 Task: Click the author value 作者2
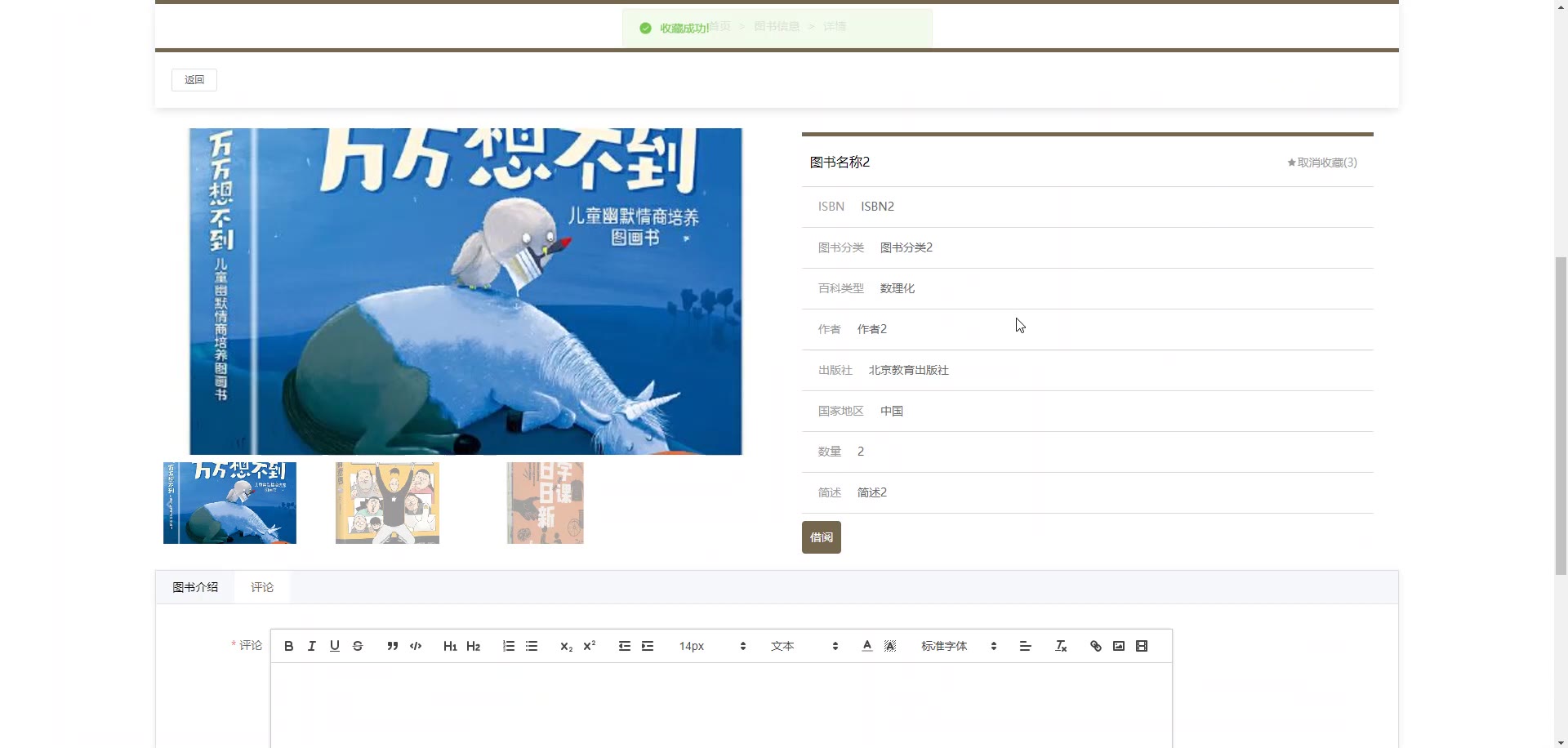tap(872, 329)
